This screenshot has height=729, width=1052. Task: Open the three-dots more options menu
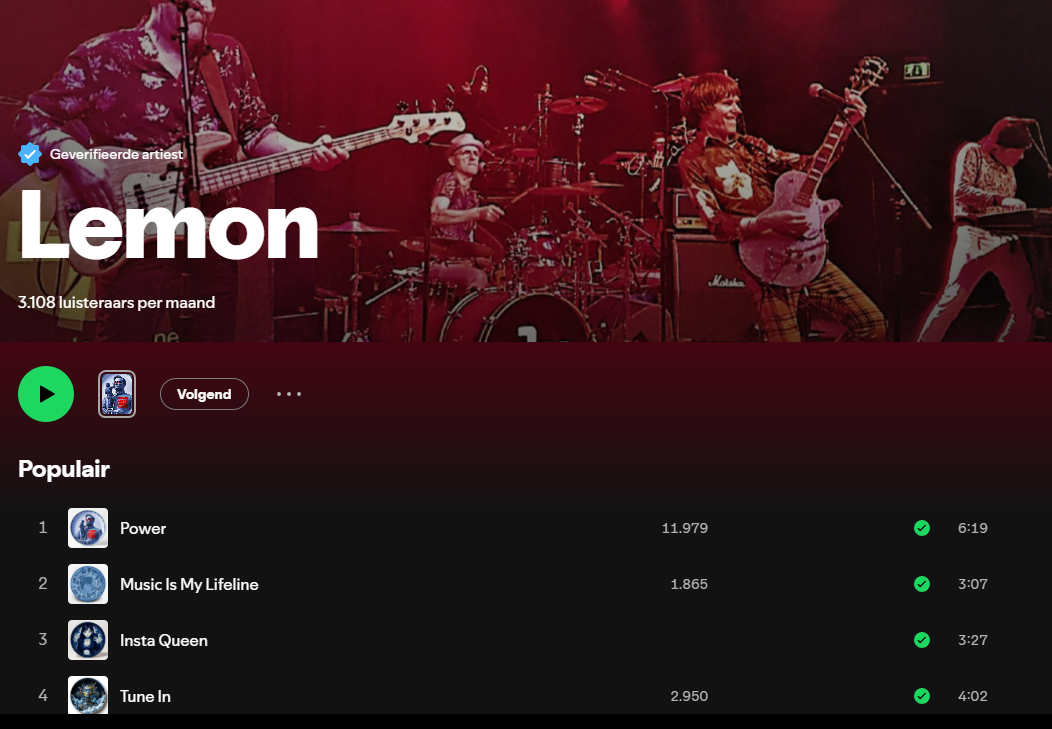pyautogui.click(x=289, y=394)
